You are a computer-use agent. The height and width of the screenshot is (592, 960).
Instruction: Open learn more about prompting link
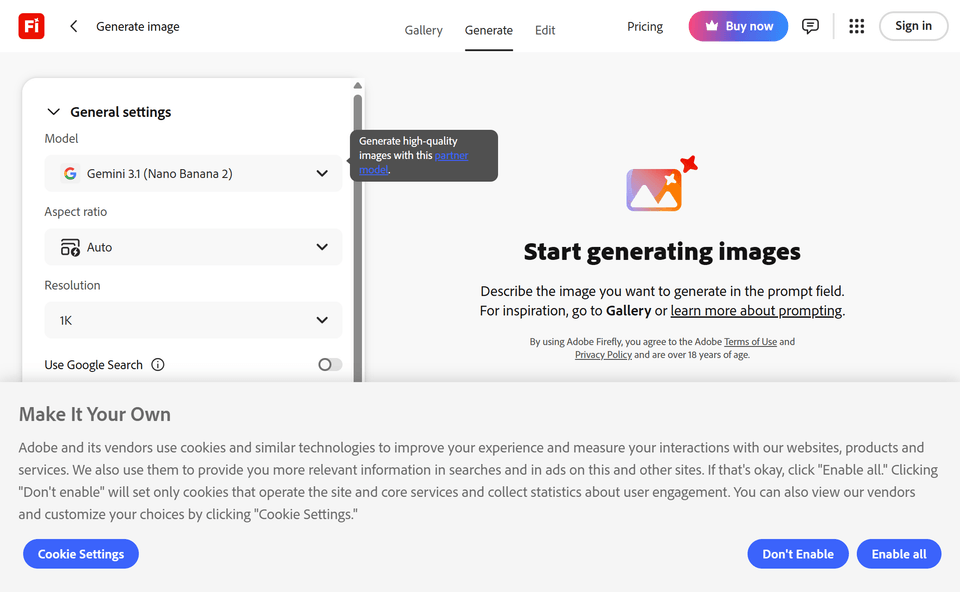point(756,311)
